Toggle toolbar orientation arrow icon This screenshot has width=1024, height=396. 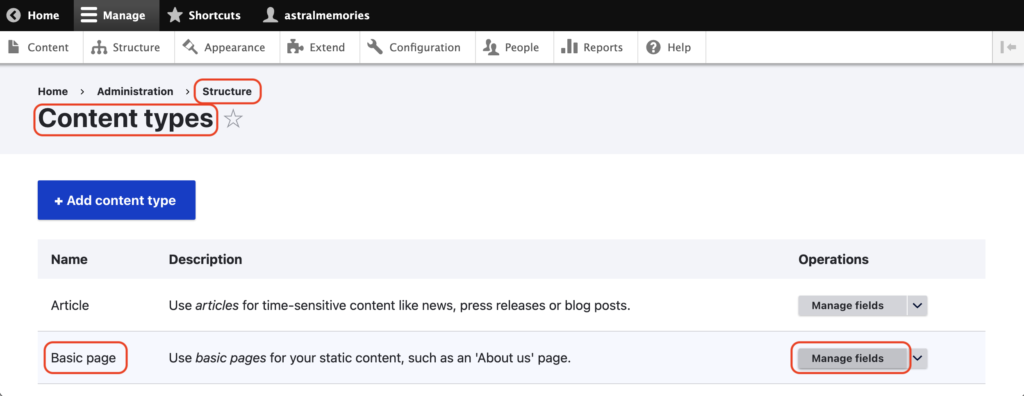click(1008, 47)
